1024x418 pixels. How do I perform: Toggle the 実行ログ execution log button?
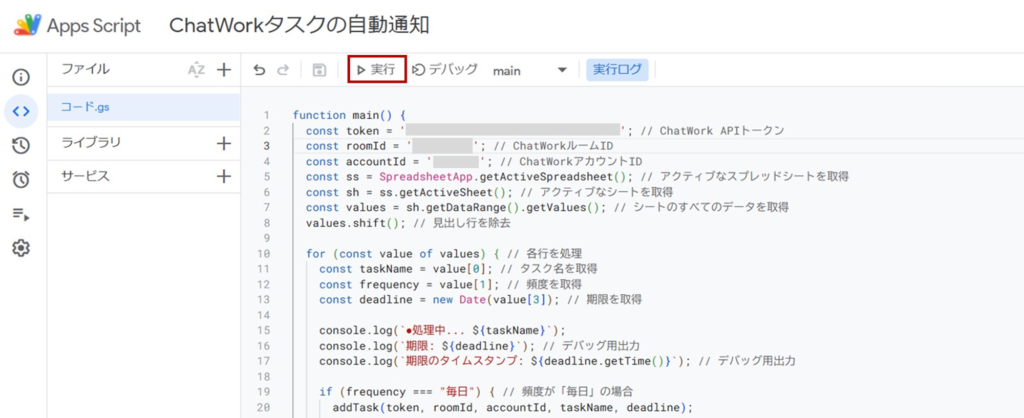coord(617,70)
